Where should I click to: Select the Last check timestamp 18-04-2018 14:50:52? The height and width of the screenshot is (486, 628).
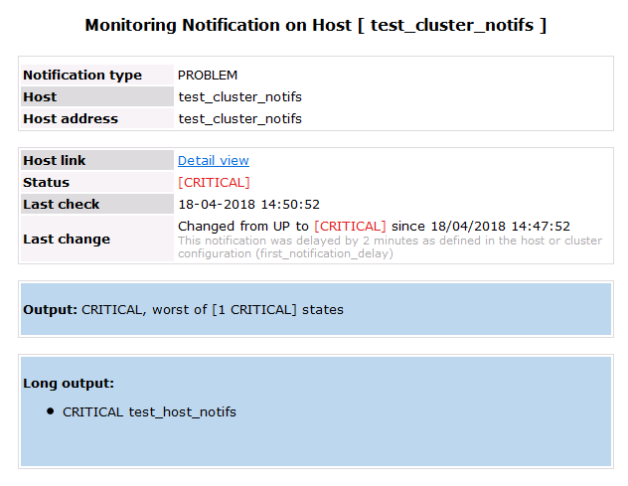[x=248, y=205]
